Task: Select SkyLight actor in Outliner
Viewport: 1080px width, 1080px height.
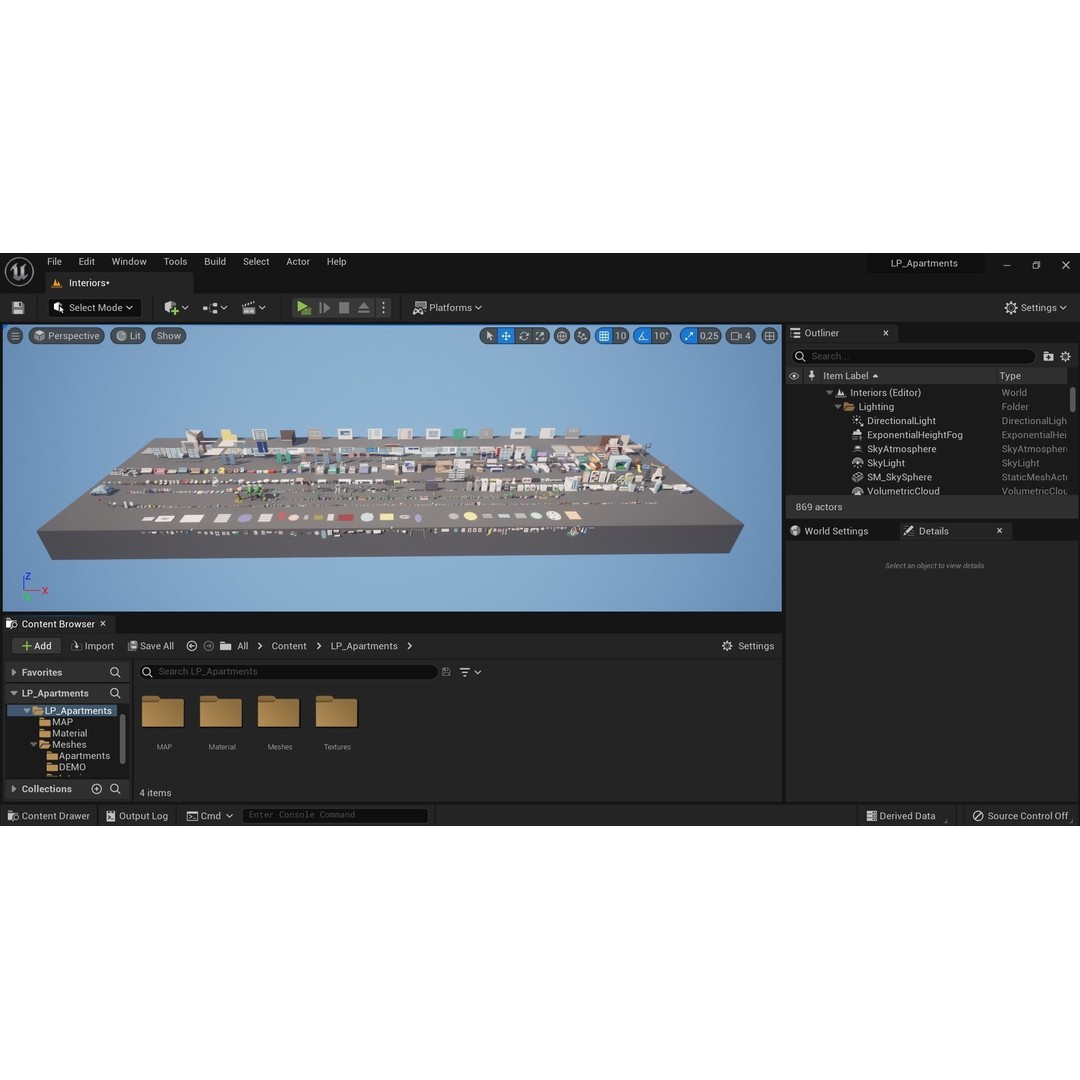Action: coord(886,464)
